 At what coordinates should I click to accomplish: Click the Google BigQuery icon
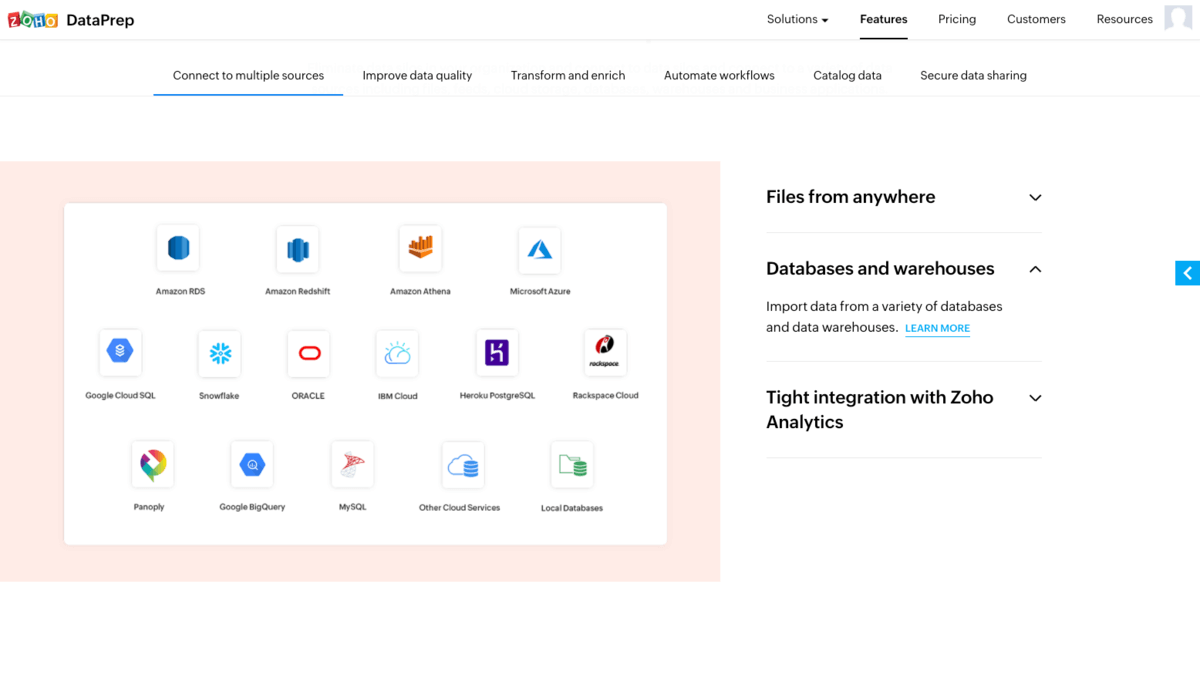click(x=252, y=464)
